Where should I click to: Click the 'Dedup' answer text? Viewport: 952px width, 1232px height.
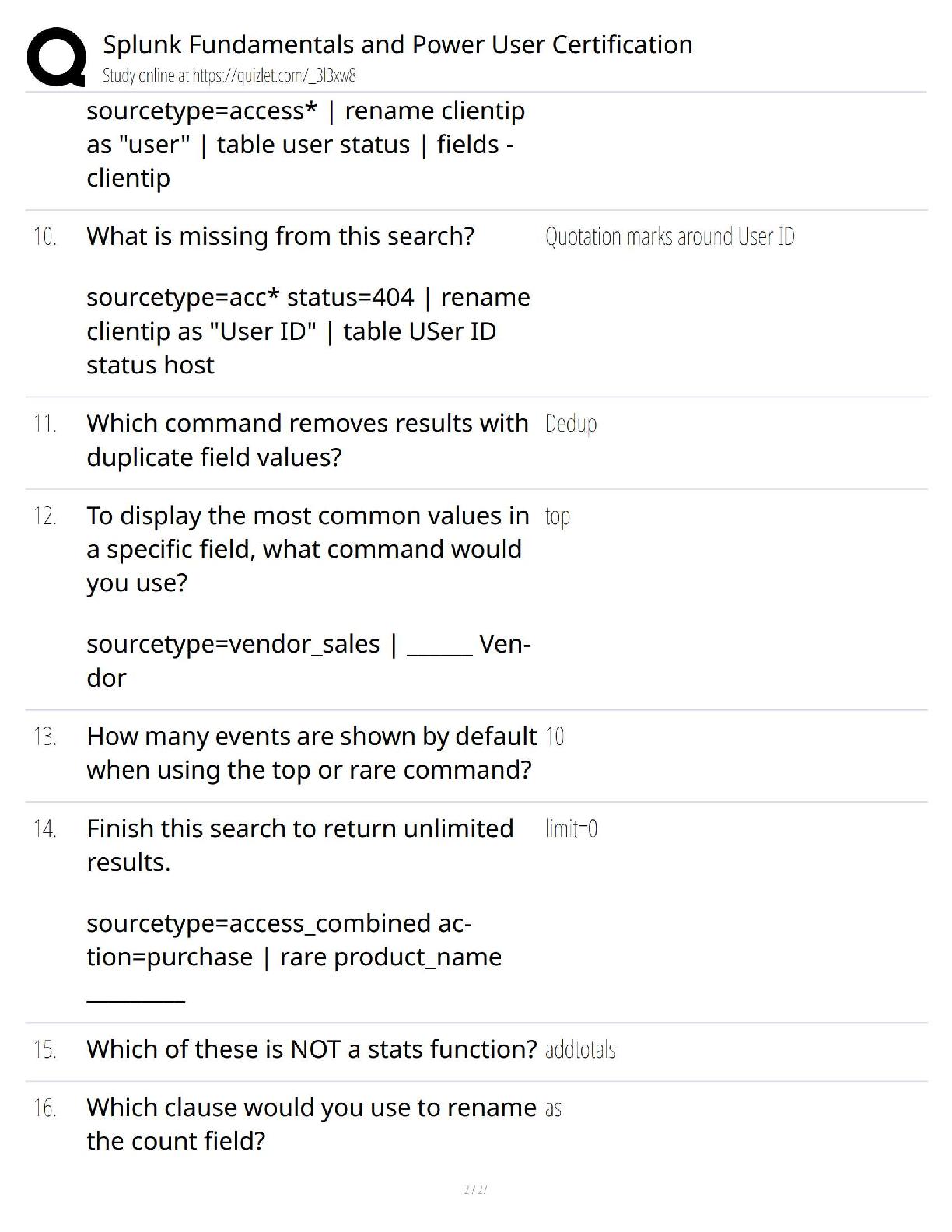click(x=571, y=424)
